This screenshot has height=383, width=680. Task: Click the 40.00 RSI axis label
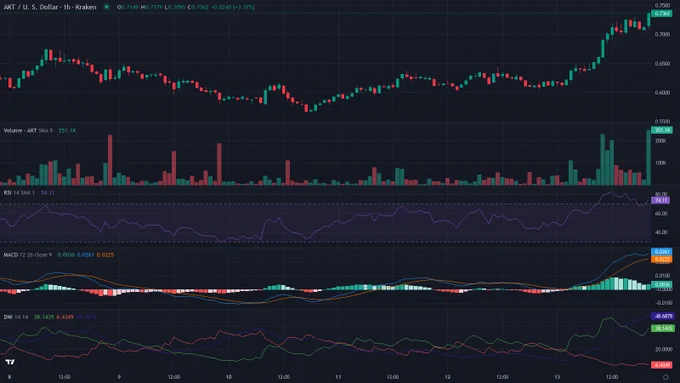[661, 232]
